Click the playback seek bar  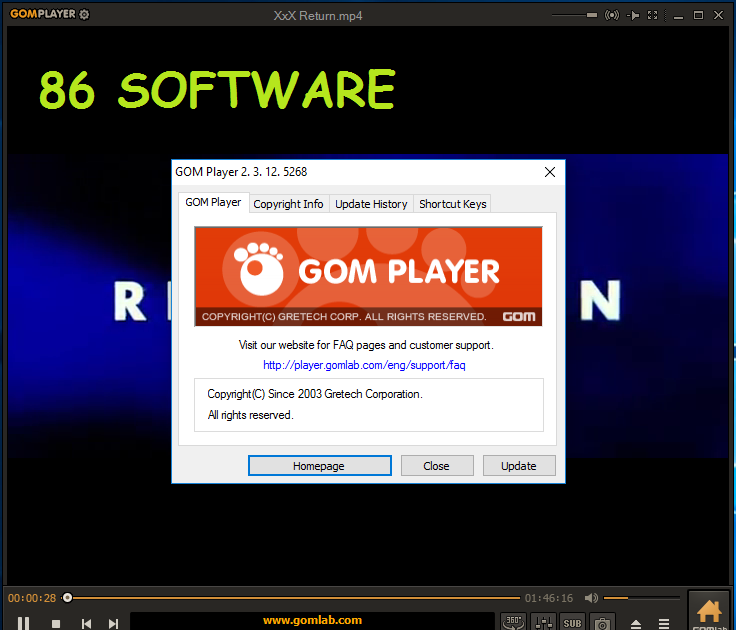[x=291, y=598]
